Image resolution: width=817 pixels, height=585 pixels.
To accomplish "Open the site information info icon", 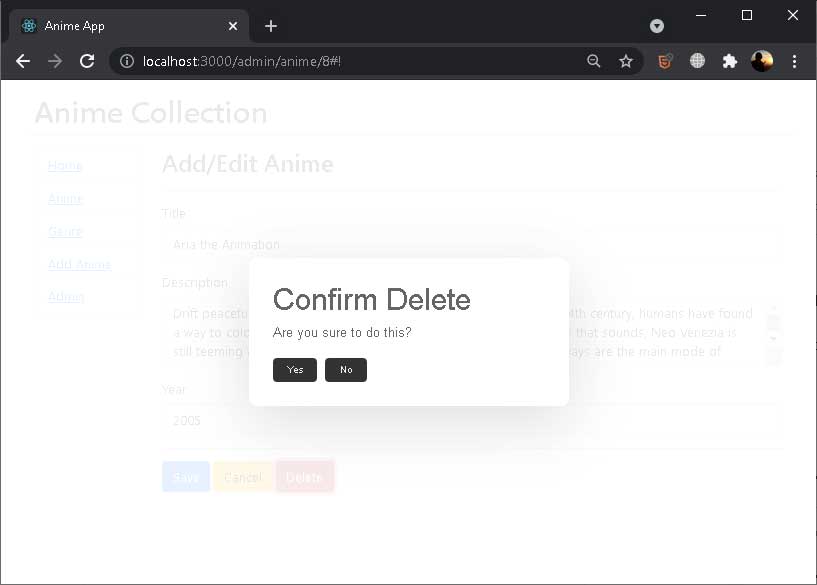I will pyautogui.click(x=126, y=61).
